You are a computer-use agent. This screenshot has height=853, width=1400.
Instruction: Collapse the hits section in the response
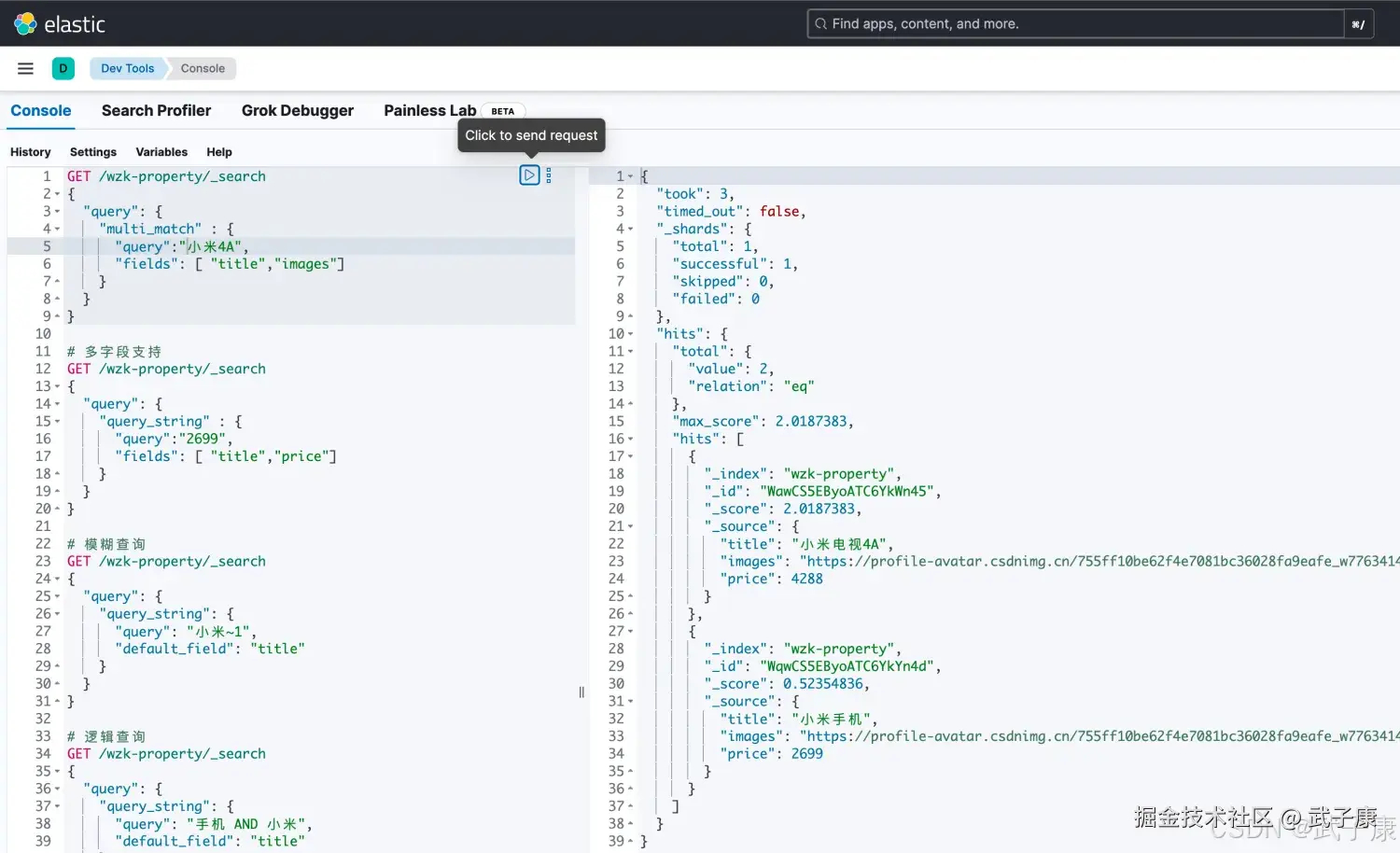click(x=630, y=333)
